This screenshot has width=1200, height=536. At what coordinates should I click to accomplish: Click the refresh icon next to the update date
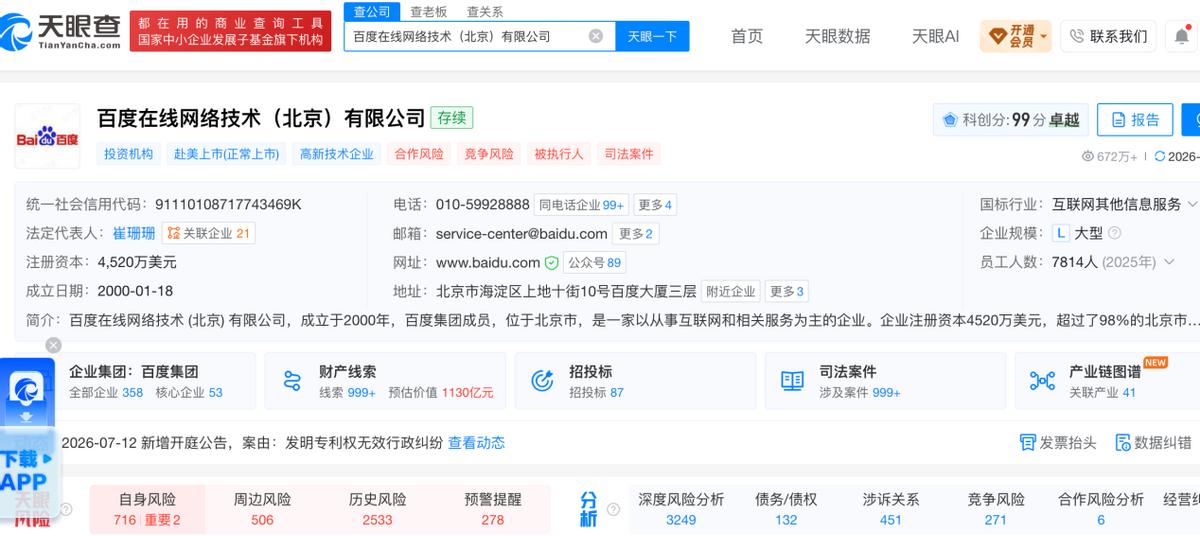(1160, 156)
